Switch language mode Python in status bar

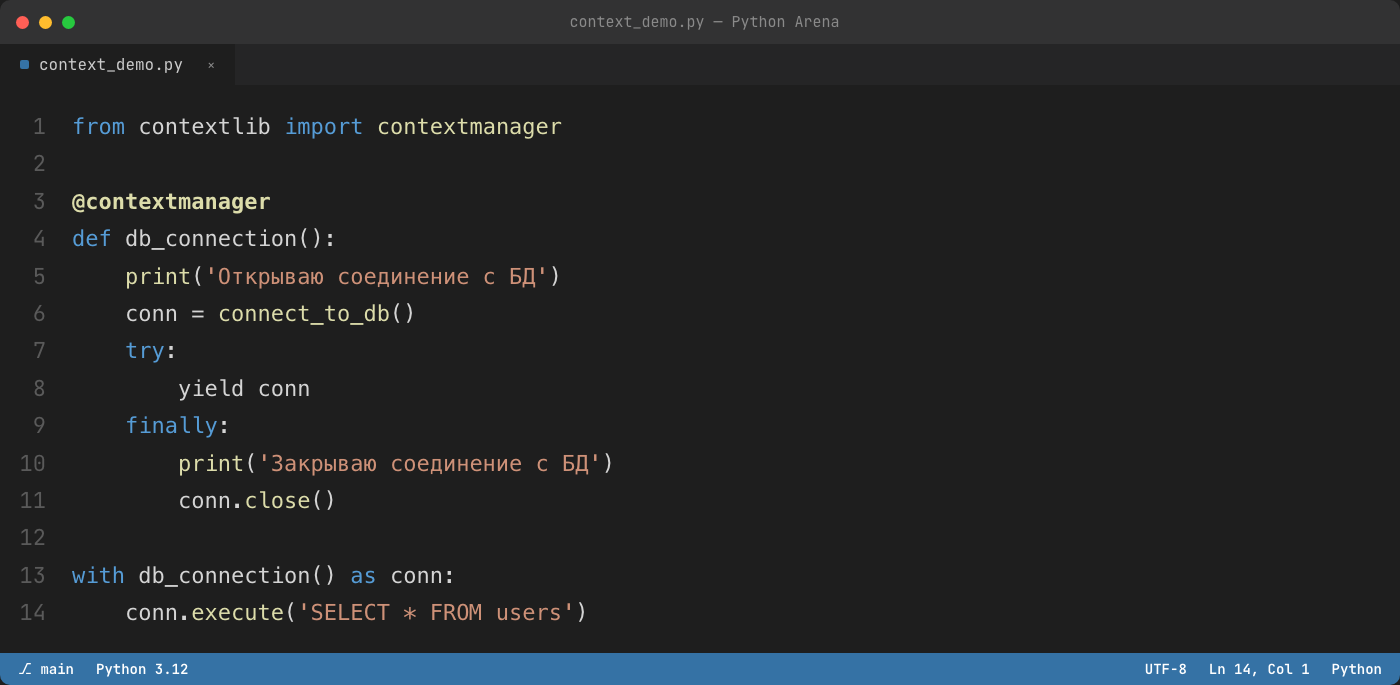1356,669
